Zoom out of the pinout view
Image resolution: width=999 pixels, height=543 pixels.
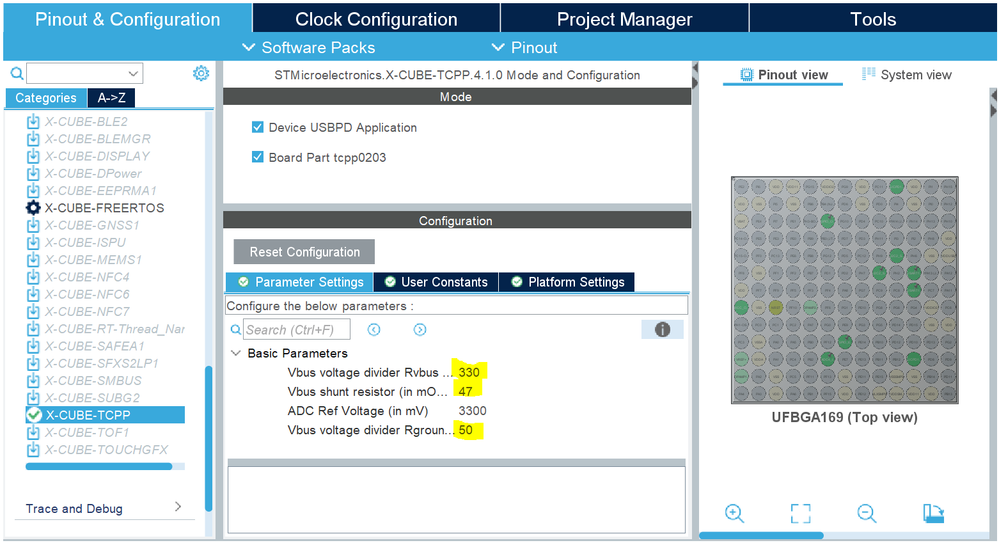point(866,513)
